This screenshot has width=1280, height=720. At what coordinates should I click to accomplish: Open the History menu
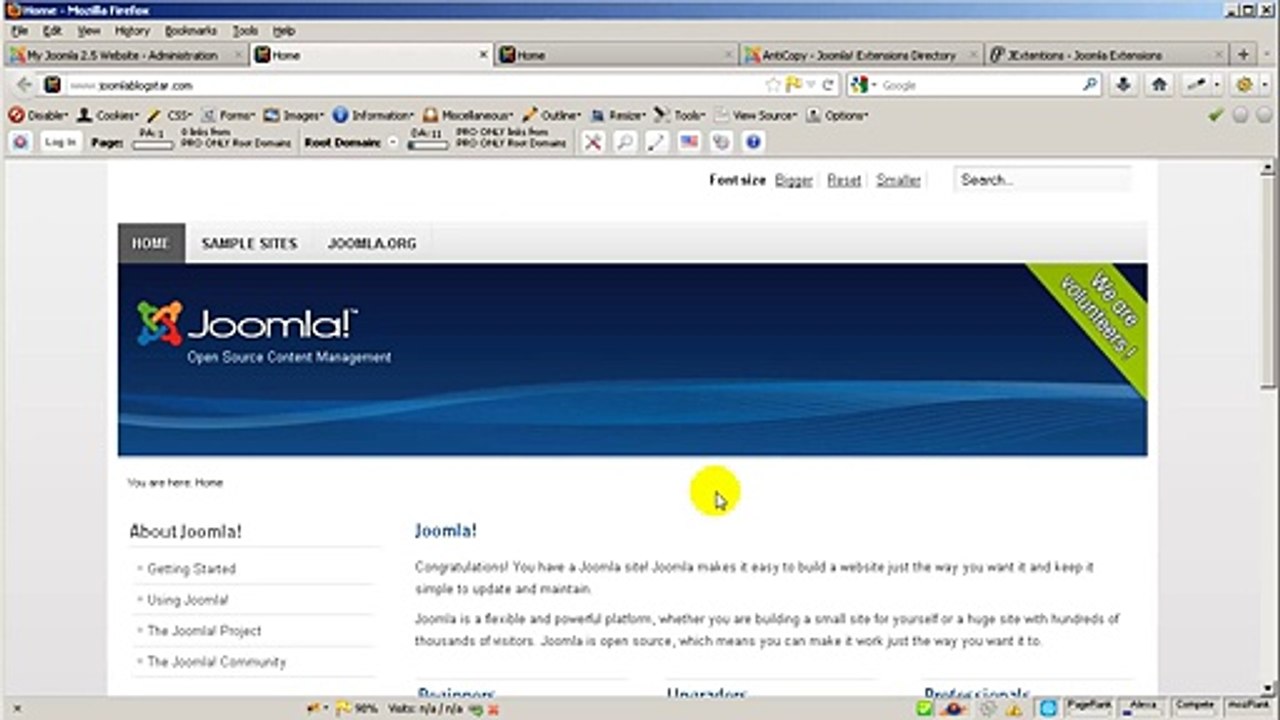coord(132,31)
